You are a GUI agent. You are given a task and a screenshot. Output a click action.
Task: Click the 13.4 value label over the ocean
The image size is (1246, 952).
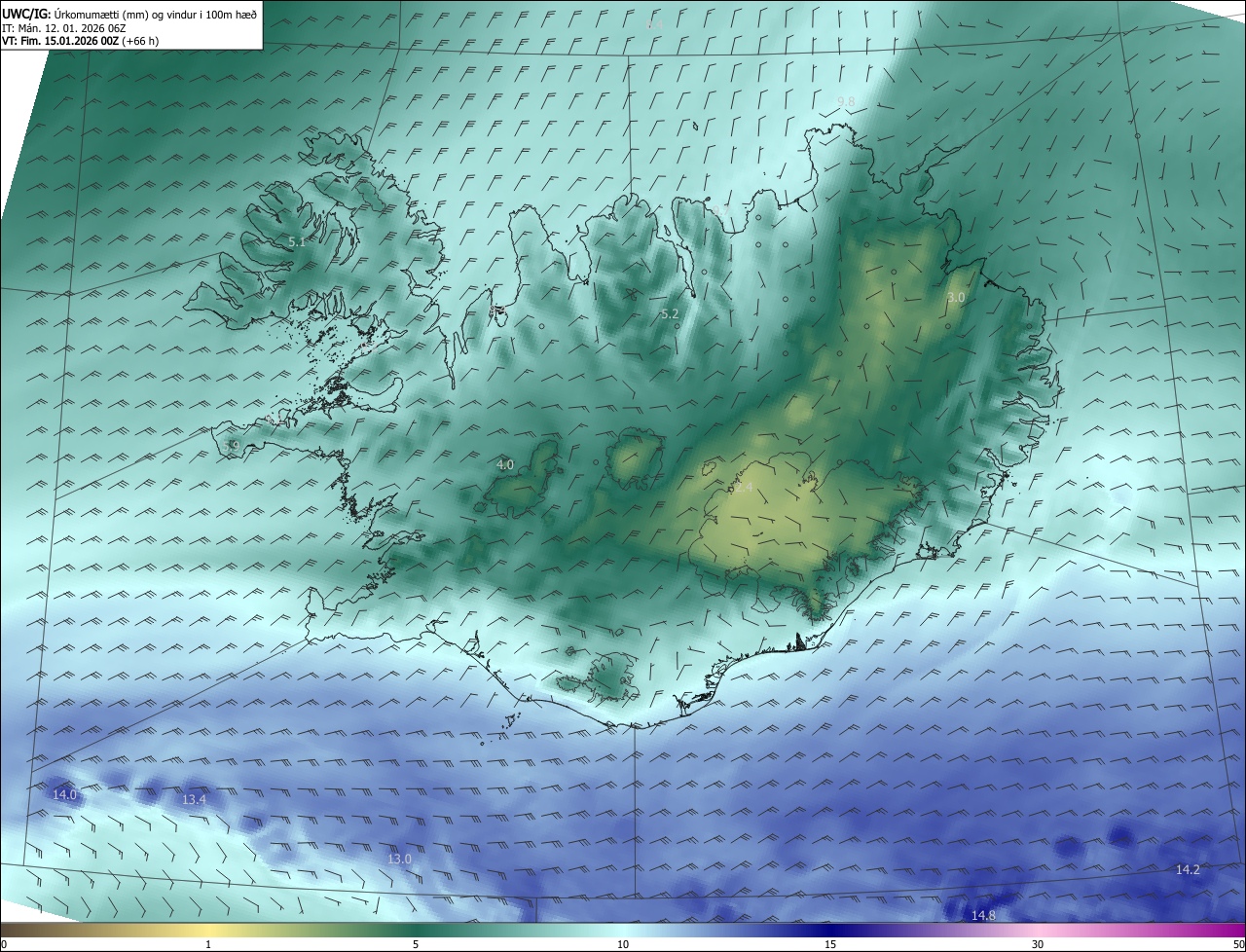click(x=194, y=799)
